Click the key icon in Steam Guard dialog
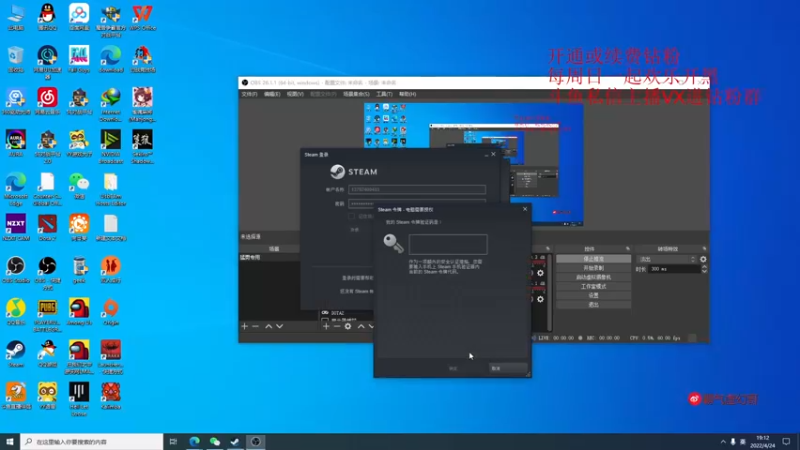 click(x=393, y=244)
